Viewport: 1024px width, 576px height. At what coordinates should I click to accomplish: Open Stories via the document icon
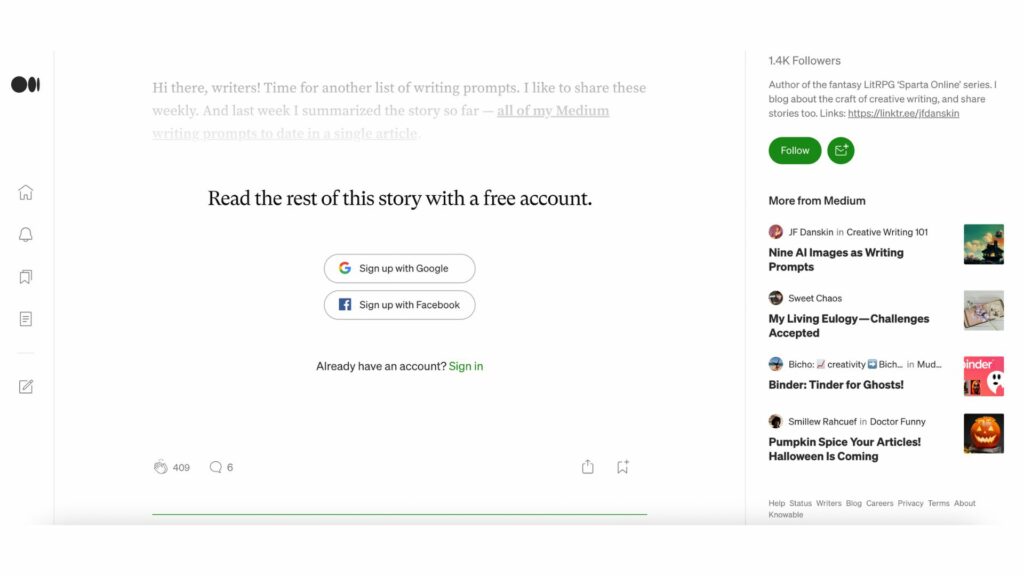pos(25,318)
